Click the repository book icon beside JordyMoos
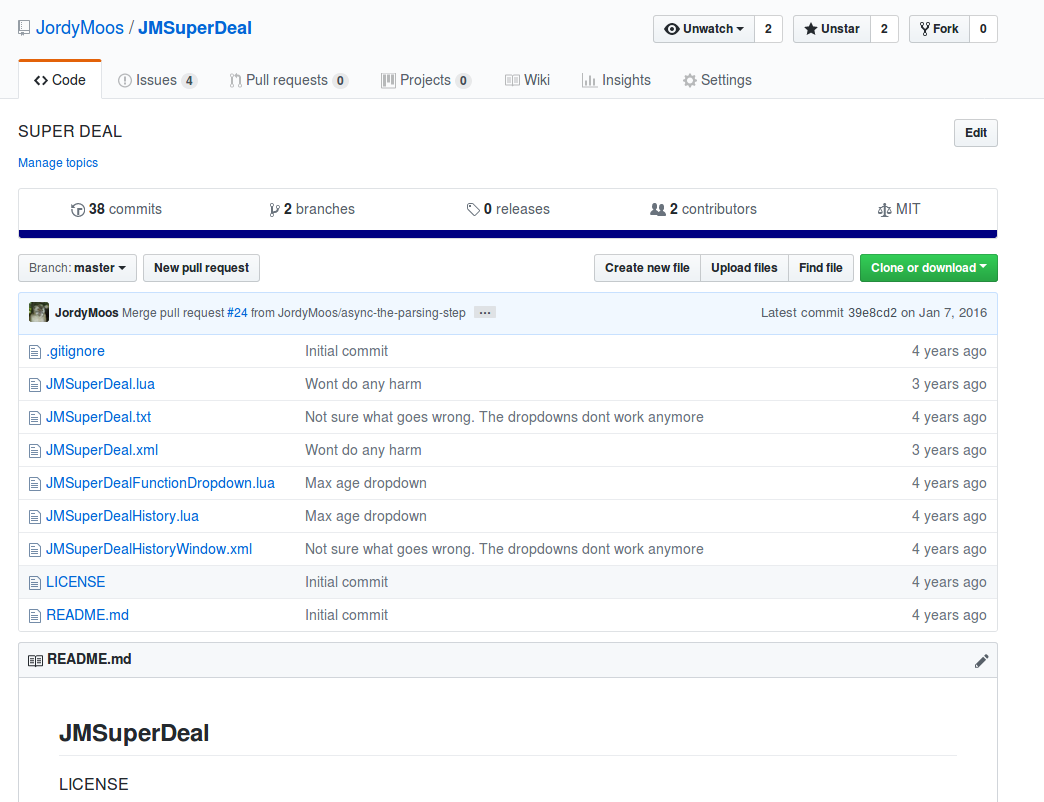Image resolution: width=1044 pixels, height=802 pixels. (24, 28)
